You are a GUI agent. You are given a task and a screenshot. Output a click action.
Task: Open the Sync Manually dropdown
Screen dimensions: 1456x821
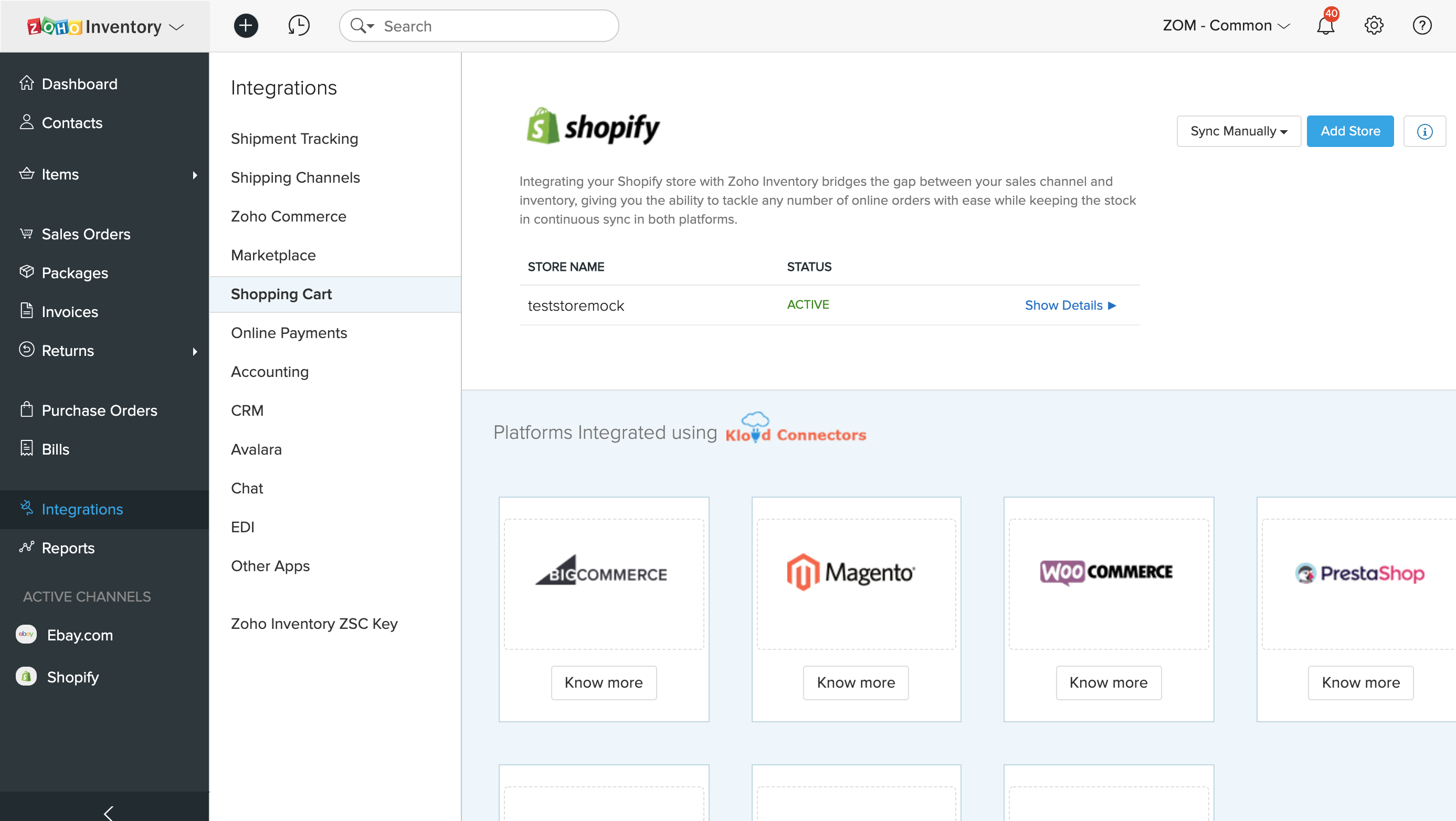click(1238, 131)
